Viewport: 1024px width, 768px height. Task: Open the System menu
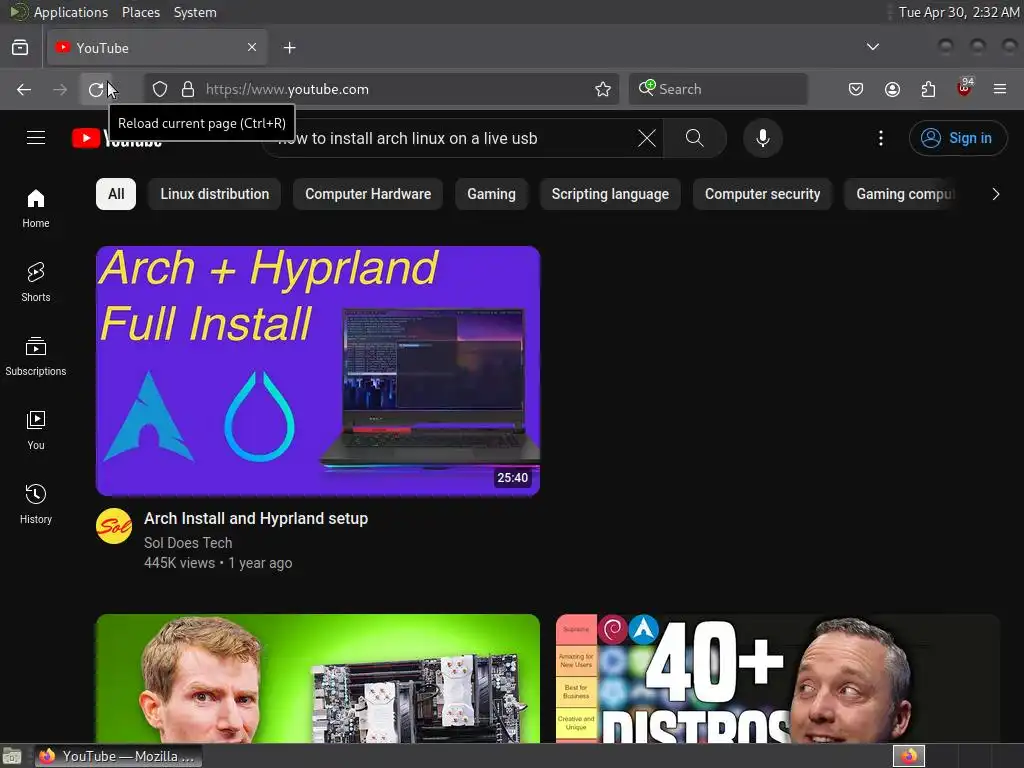coord(195,12)
